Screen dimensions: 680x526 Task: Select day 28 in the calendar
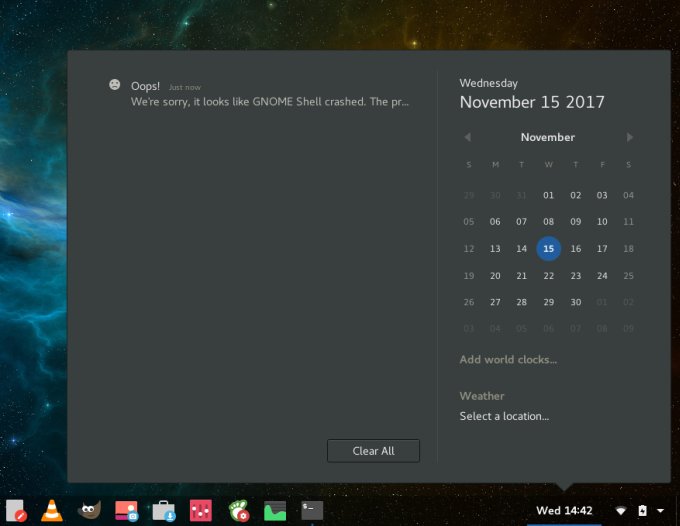pos(521,302)
